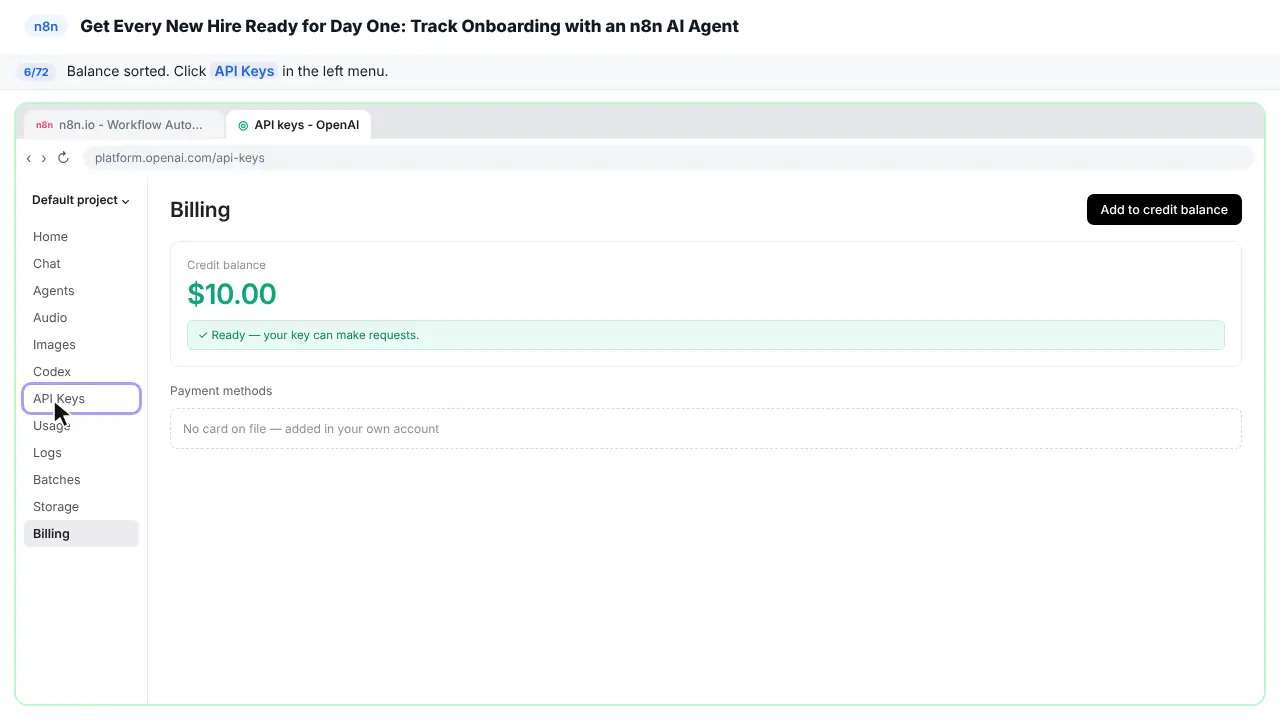Click the $10.00 credit balance amount
This screenshot has width=1280, height=720.
pos(232,294)
